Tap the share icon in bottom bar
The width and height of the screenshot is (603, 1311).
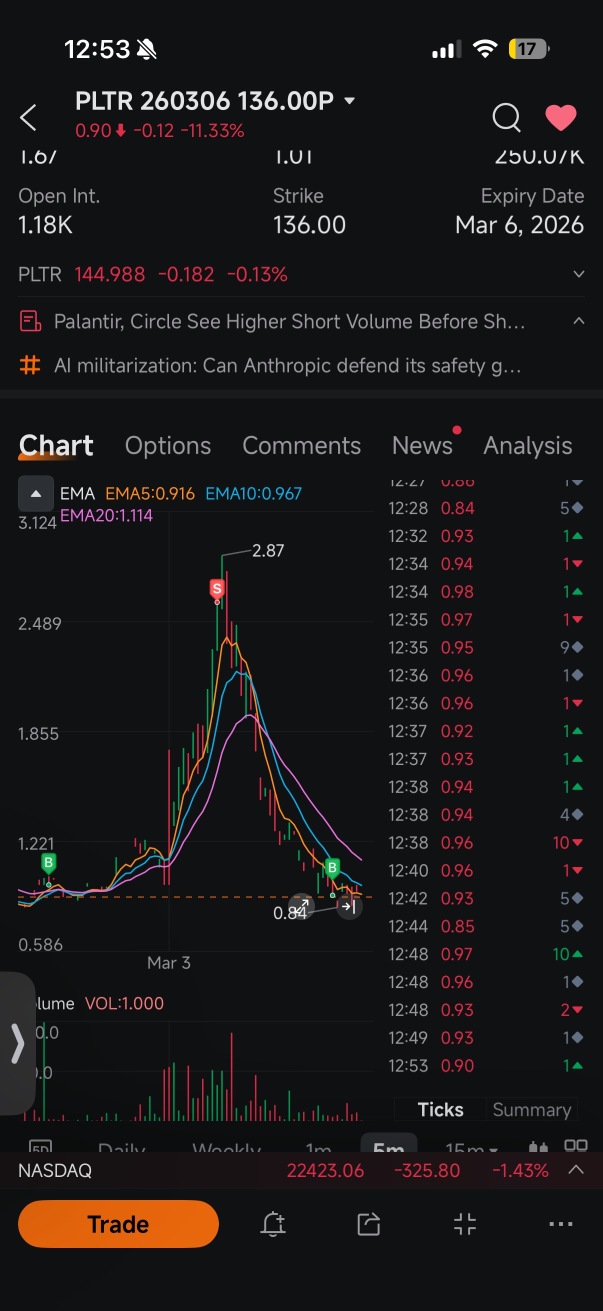369,1224
